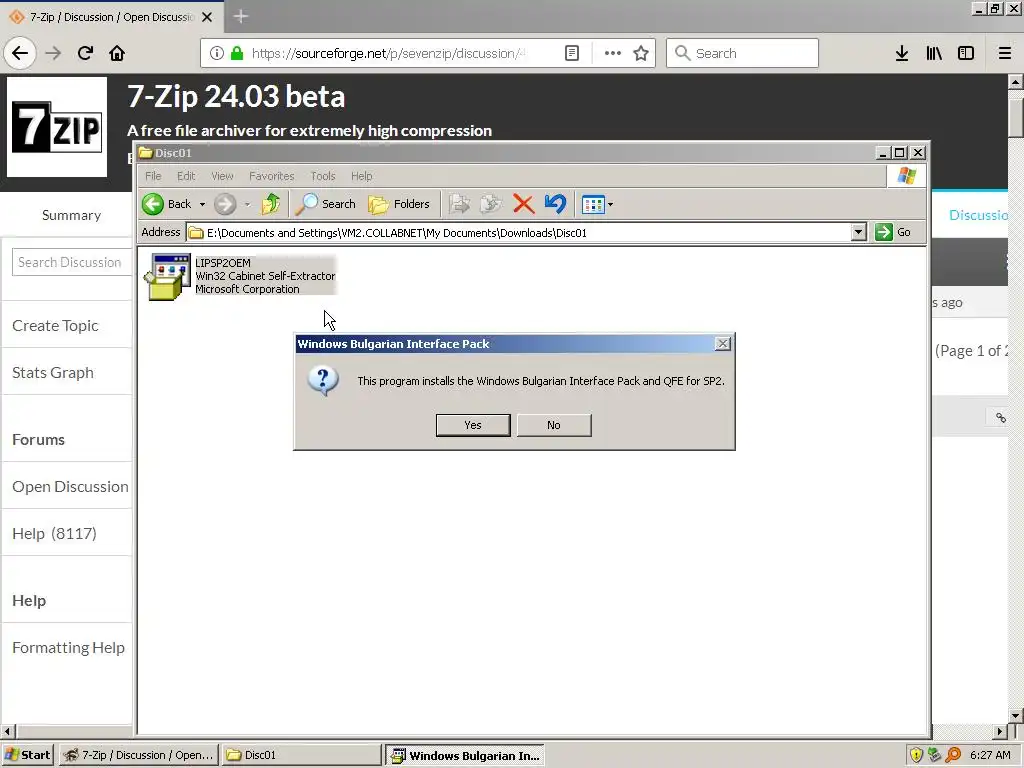Image resolution: width=1024 pixels, height=768 pixels.
Task: Click the Forward arrow in Disc01 Explorer
Action: click(225, 204)
